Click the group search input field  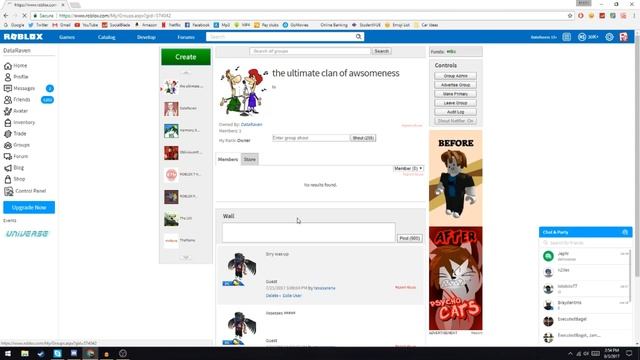coord(310,51)
